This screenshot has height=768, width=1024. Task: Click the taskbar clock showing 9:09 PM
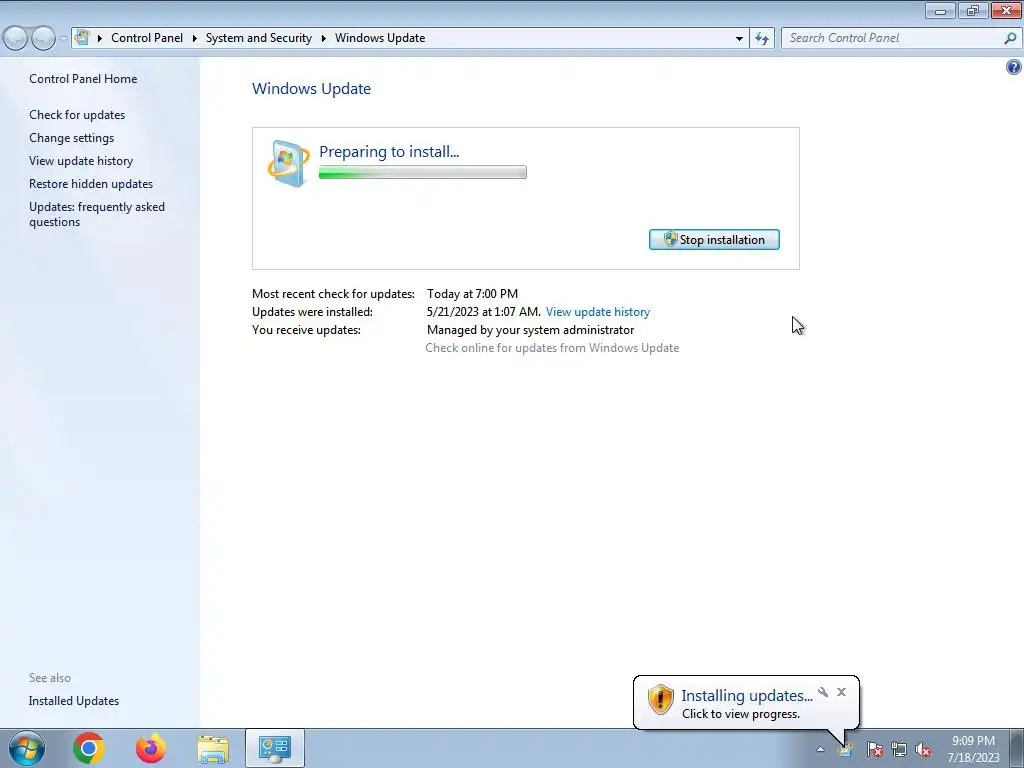click(973, 749)
